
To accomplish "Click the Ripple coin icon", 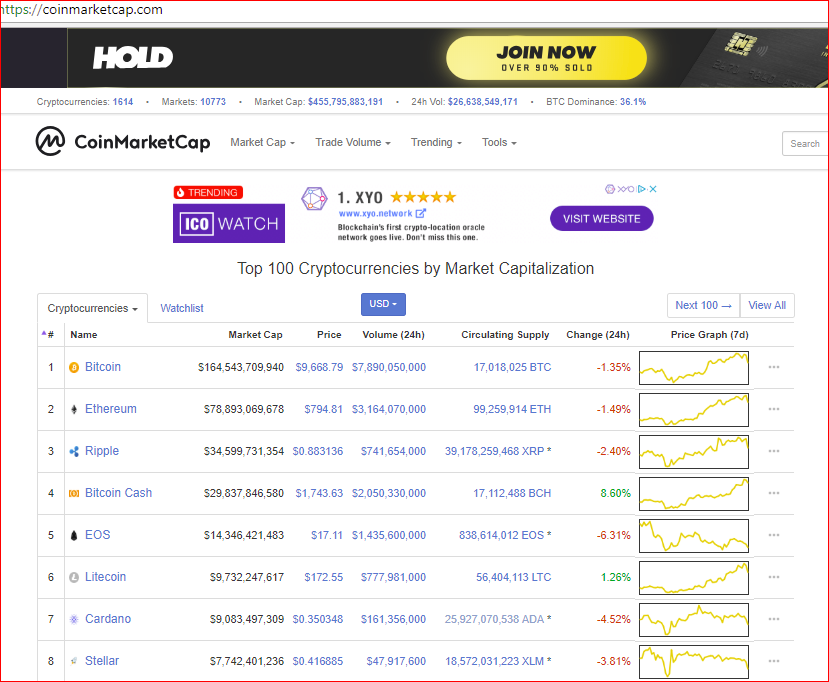I will point(74,451).
